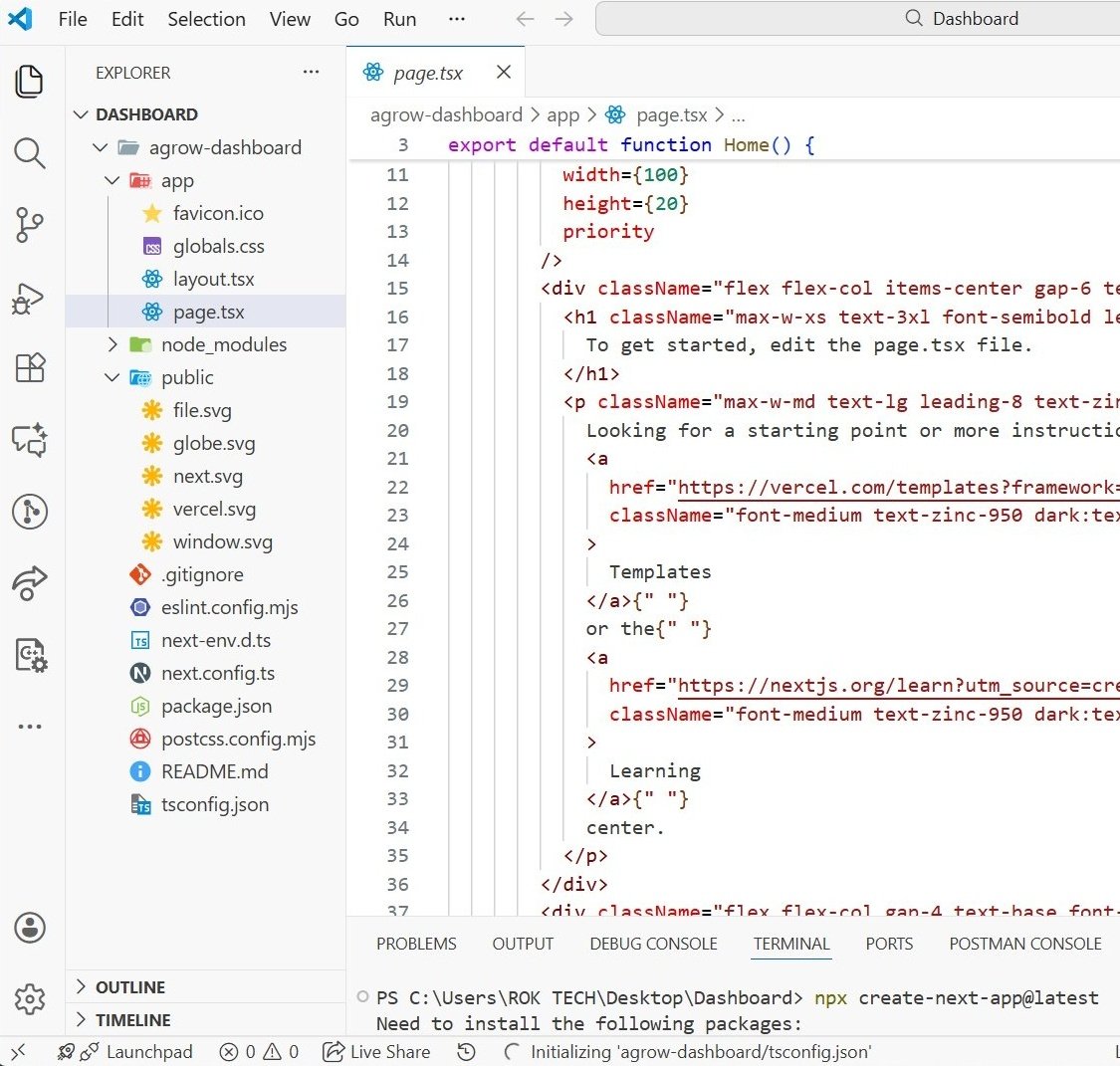Open the Selection menu
This screenshot has width=1120, height=1066.
206,19
